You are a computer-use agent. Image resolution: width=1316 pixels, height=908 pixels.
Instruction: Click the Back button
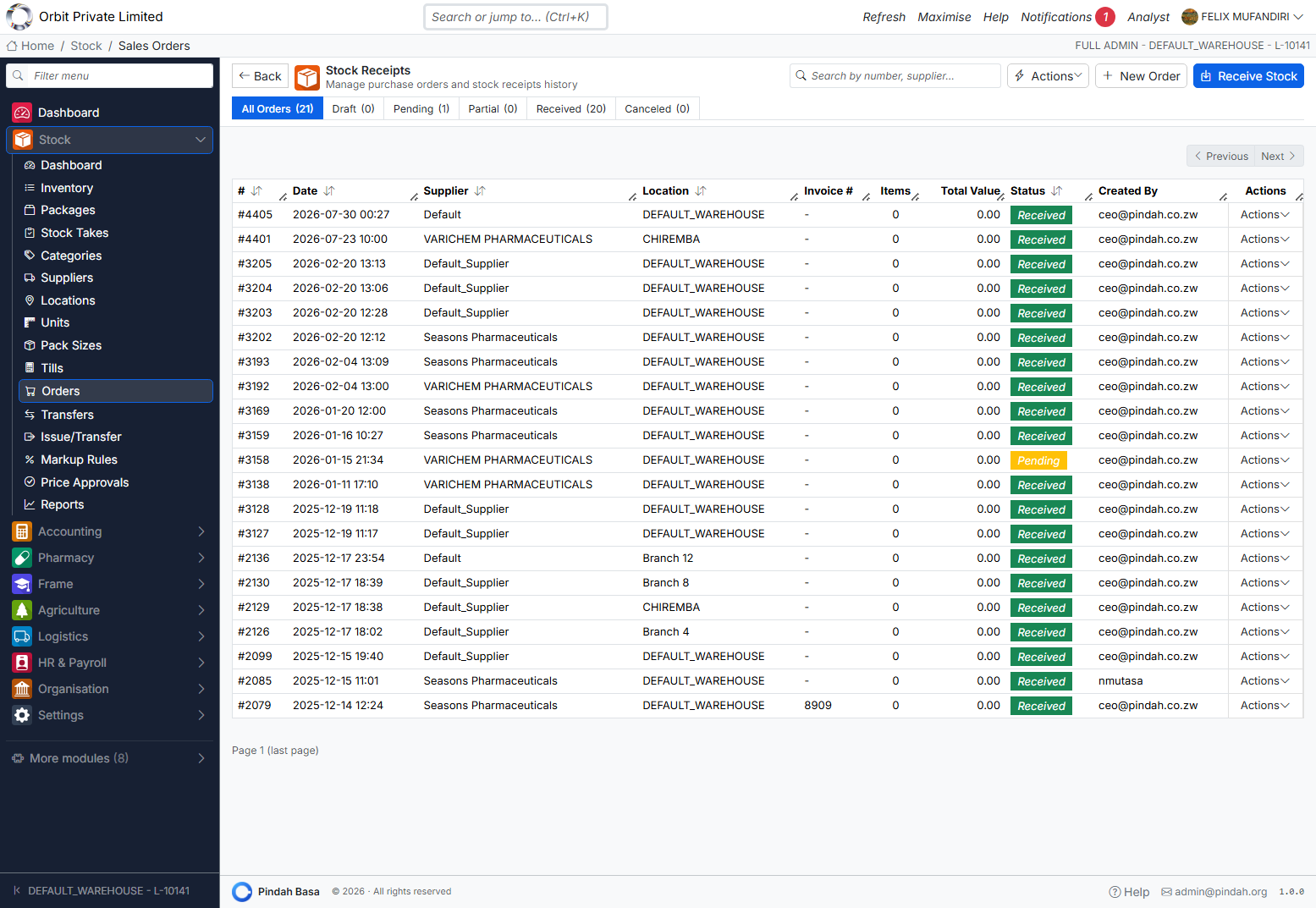[x=260, y=76]
